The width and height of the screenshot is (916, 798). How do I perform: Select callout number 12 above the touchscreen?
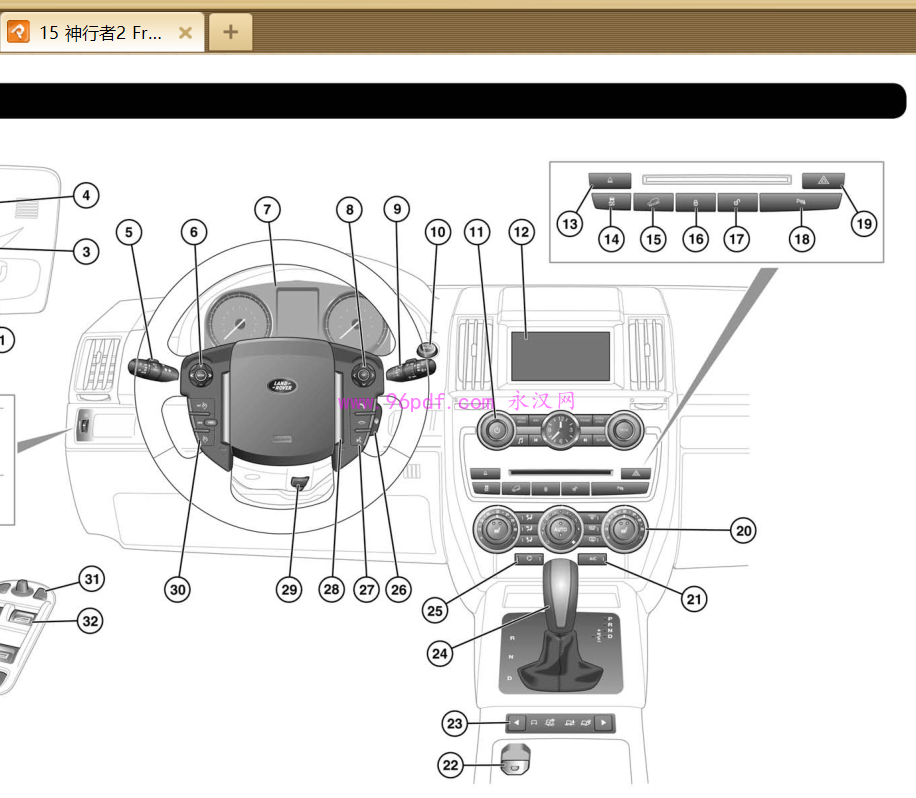click(520, 233)
